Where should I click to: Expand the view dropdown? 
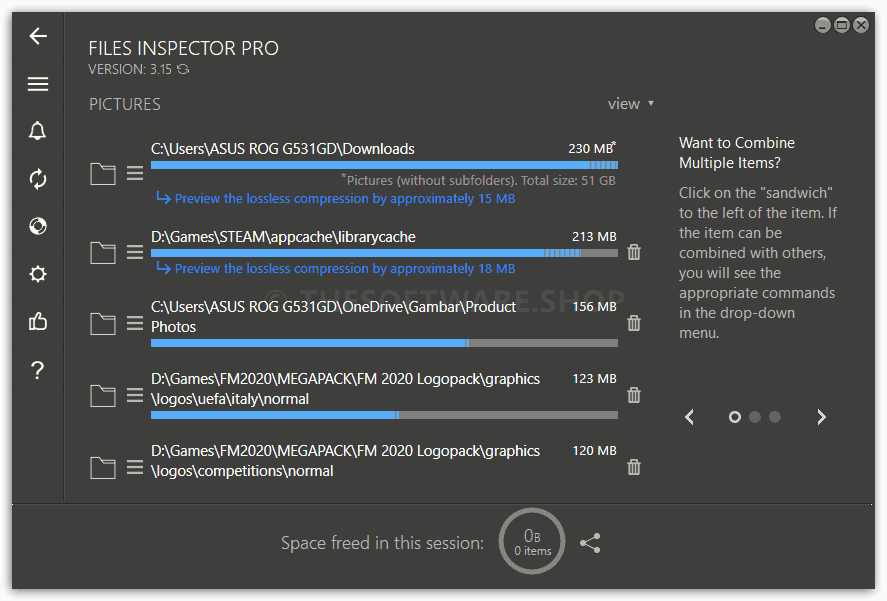[631, 104]
